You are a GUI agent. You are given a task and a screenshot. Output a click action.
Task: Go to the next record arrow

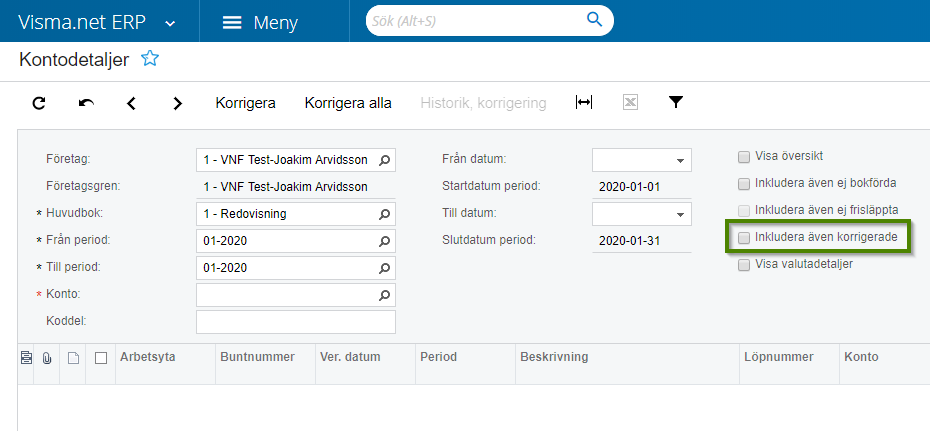[x=177, y=103]
